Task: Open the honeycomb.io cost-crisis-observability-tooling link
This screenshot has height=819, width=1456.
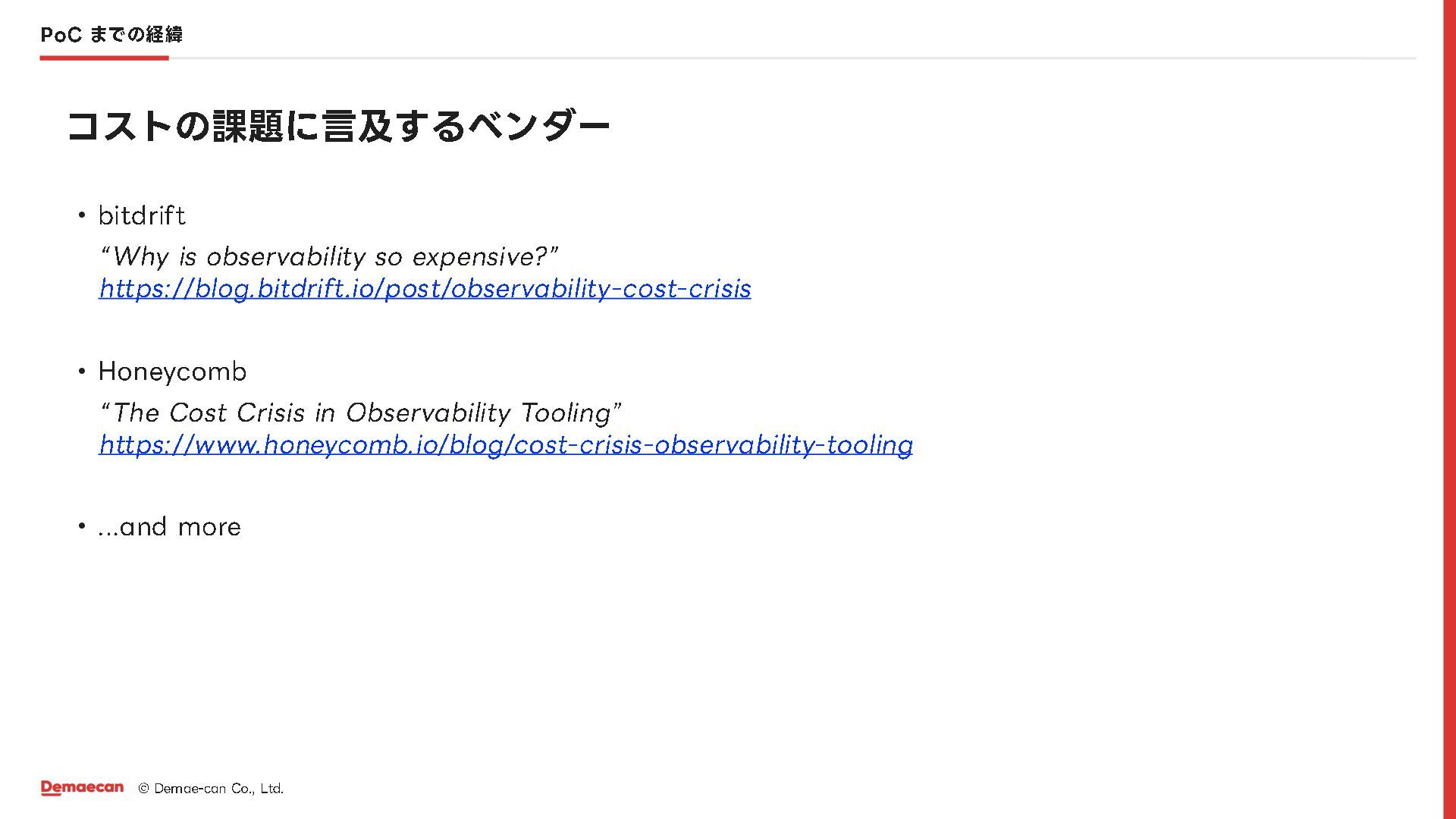Action: tap(506, 445)
